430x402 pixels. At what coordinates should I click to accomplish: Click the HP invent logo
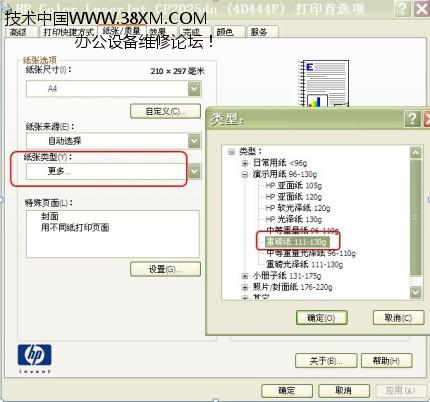[34, 358]
